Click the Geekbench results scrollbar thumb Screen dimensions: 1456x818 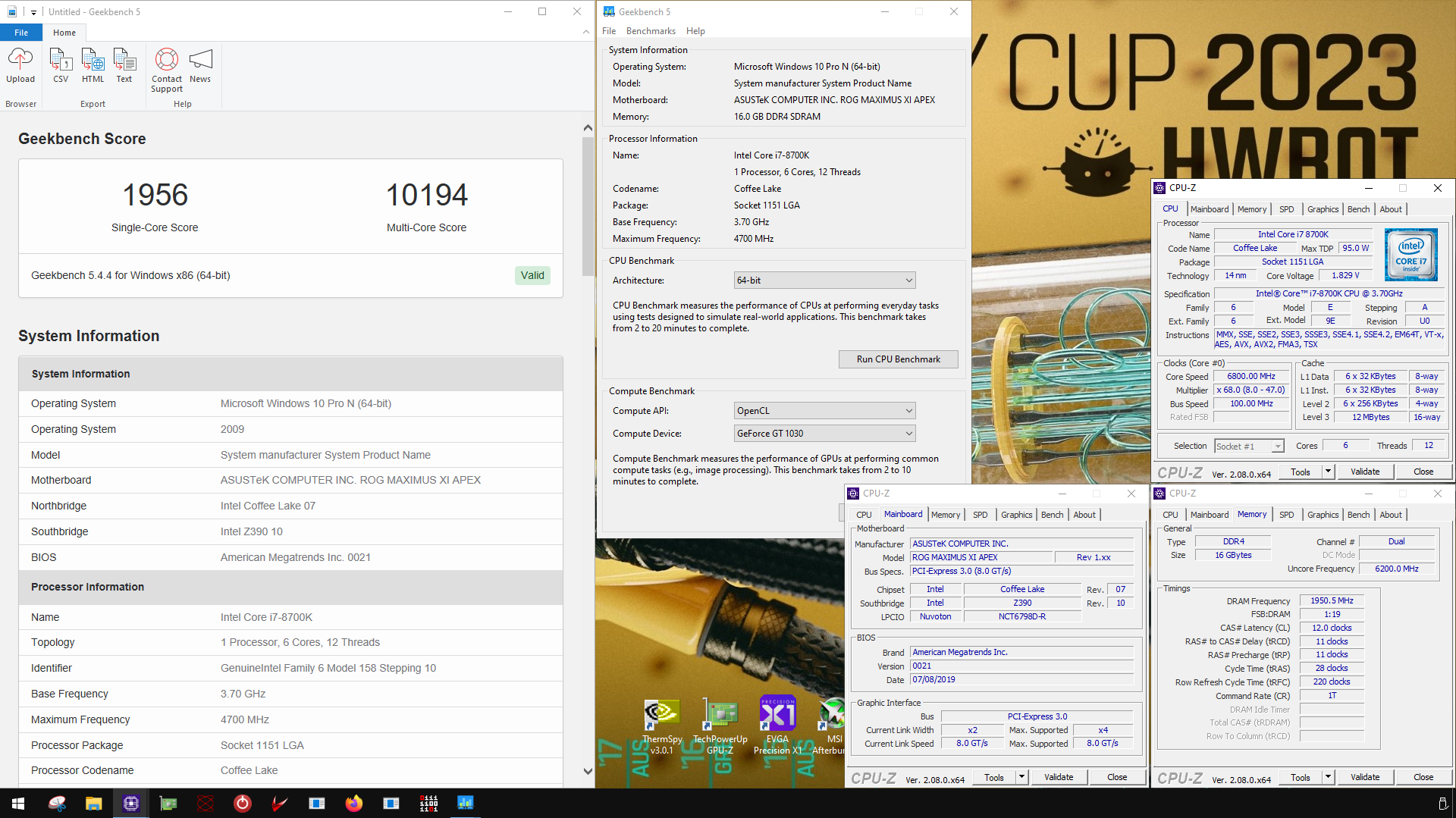588,206
